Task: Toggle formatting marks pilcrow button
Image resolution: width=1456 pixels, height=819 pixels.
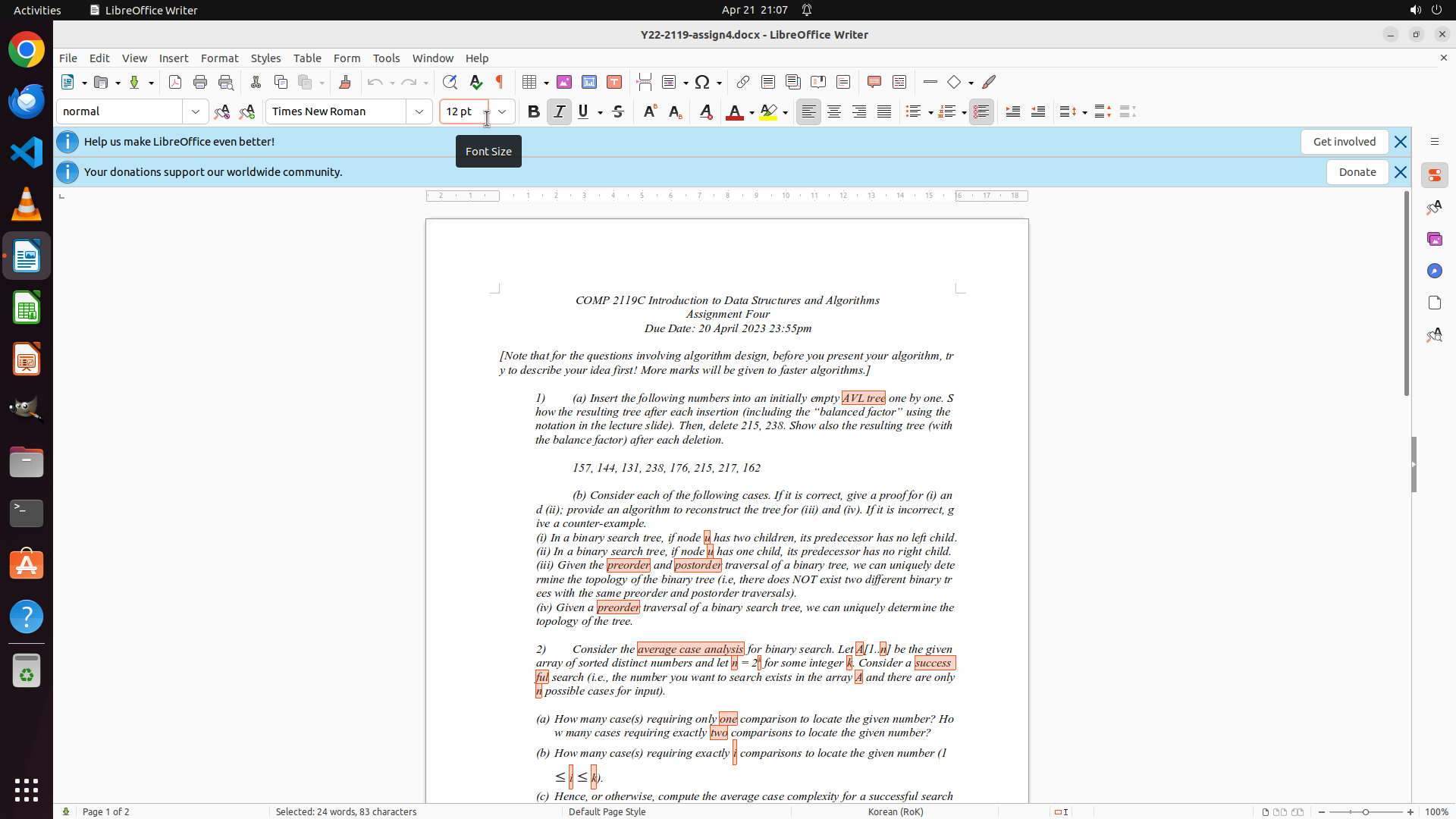Action: [500, 82]
